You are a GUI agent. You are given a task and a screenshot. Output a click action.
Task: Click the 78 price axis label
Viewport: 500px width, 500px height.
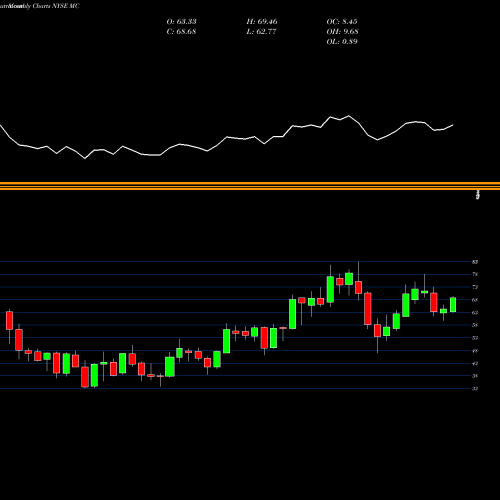[x=475, y=274]
